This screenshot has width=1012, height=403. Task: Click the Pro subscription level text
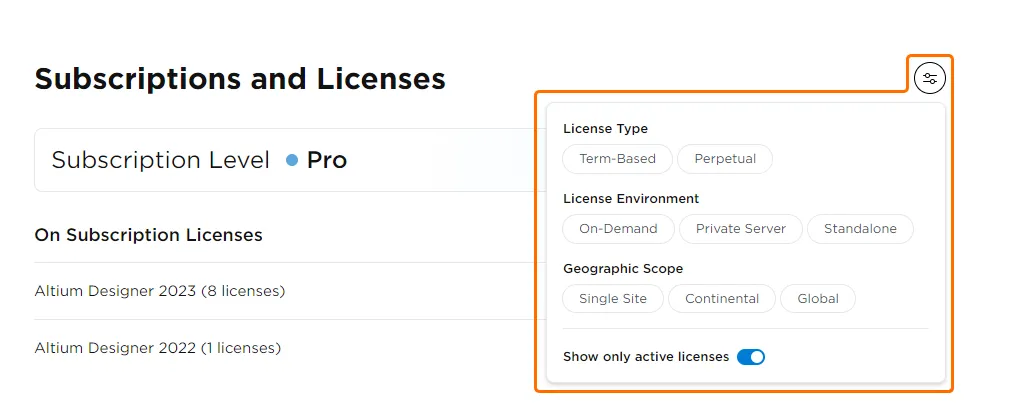coord(327,160)
